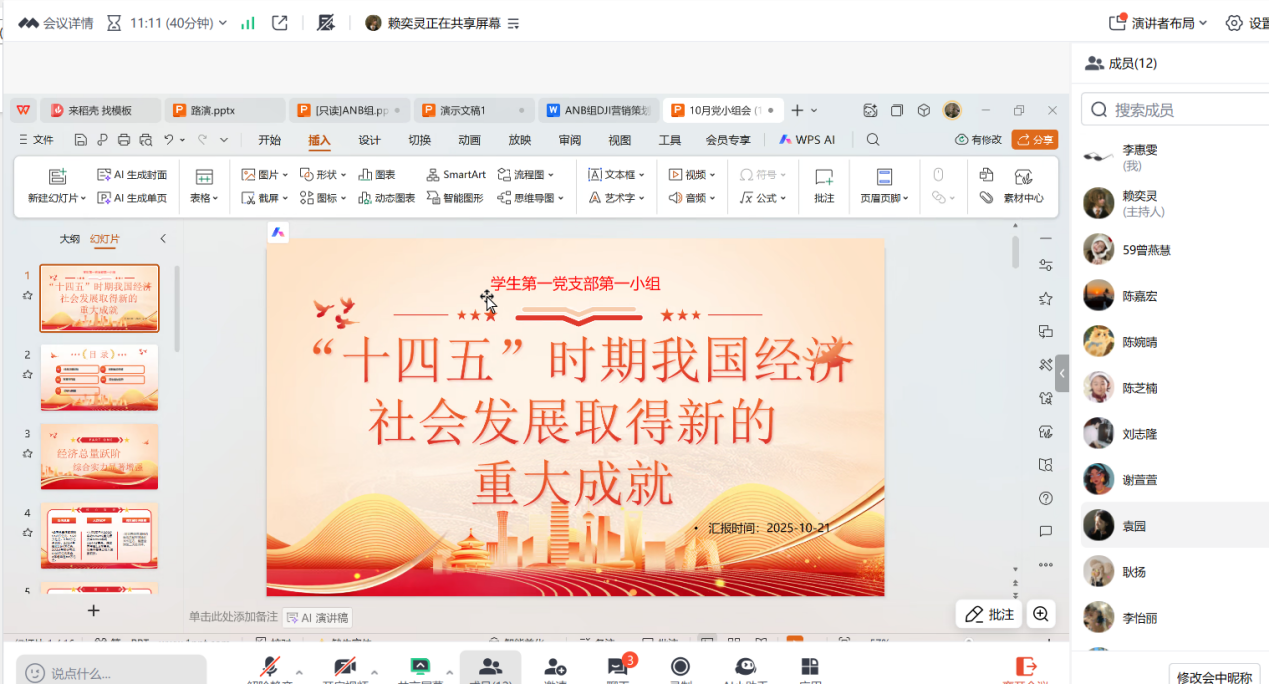Unmute the microphone in meeting toolbar
The height and width of the screenshot is (684, 1269).
pyautogui.click(x=269, y=668)
